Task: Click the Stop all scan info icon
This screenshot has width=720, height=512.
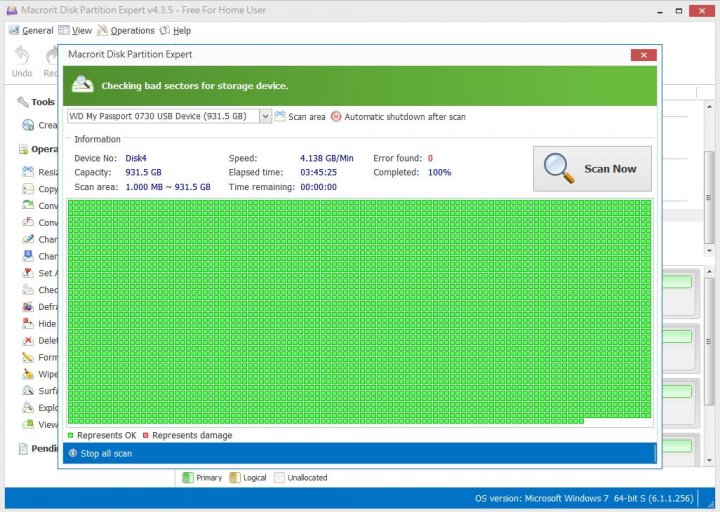Action: (x=73, y=453)
